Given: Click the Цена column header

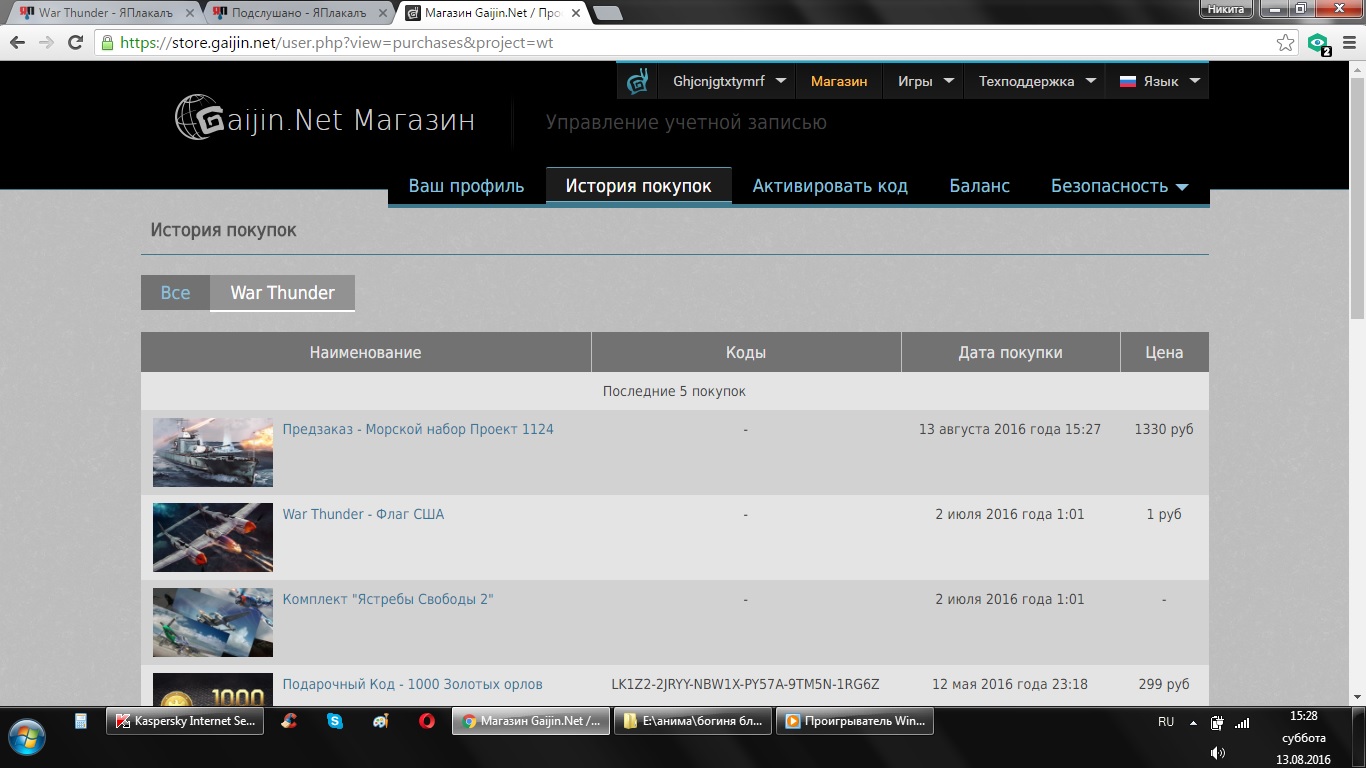Looking at the screenshot, I should point(1165,352).
